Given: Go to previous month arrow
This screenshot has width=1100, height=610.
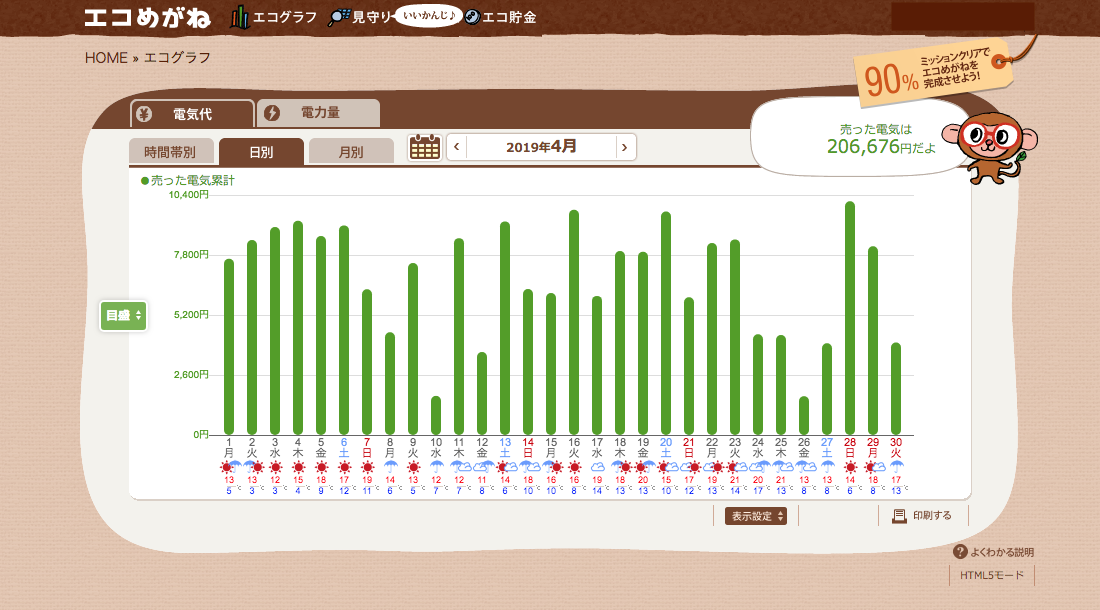Looking at the screenshot, I should (x=457, y=147).
